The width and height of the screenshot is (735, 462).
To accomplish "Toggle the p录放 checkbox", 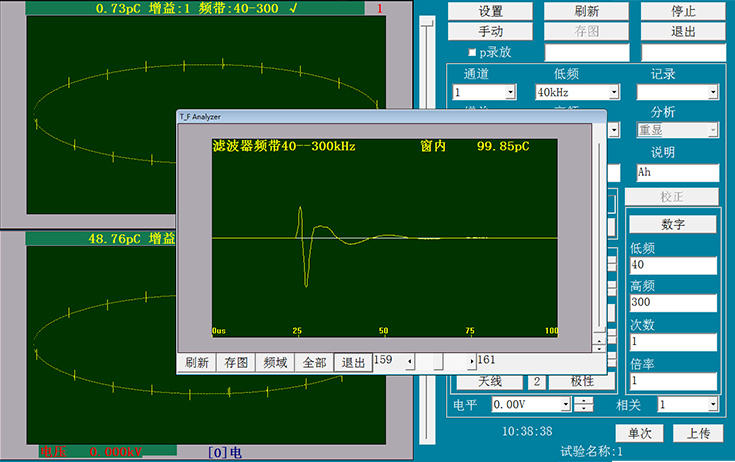I will (473, 52).
